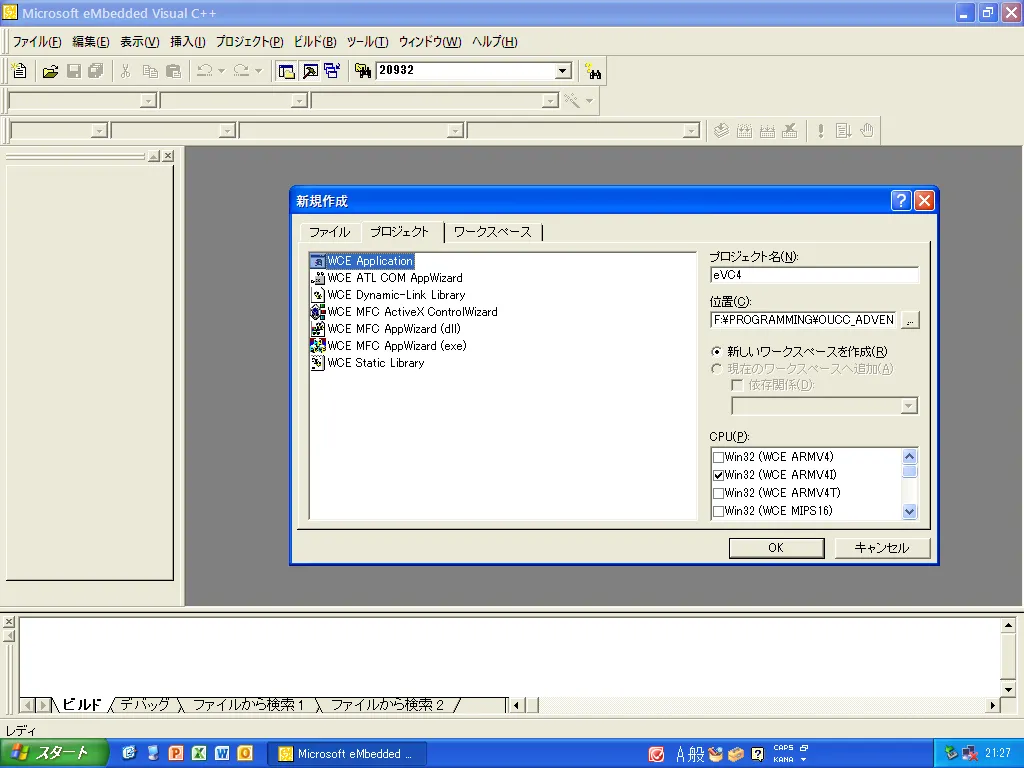
Task: Click the 位置 path input field
Action: coord(803,320)
